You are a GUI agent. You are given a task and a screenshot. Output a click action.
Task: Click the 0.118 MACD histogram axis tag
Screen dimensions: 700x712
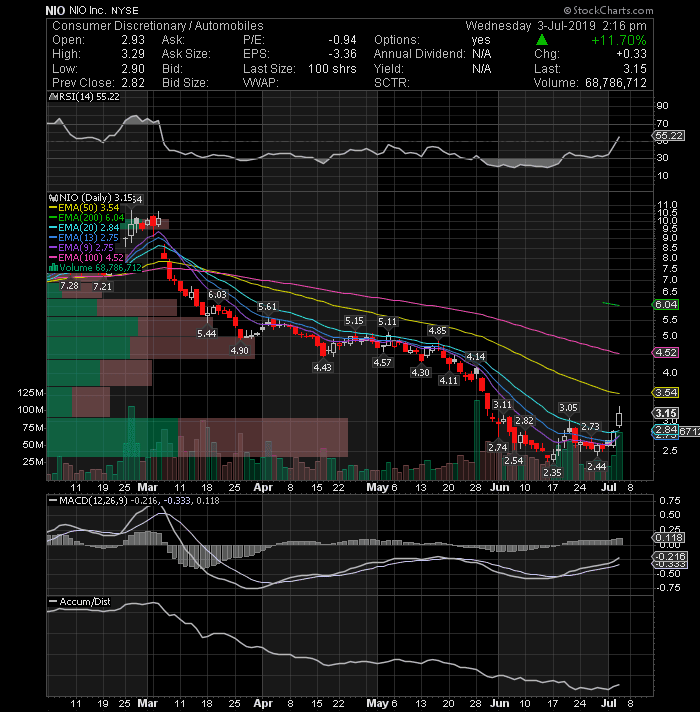[669, 538]
